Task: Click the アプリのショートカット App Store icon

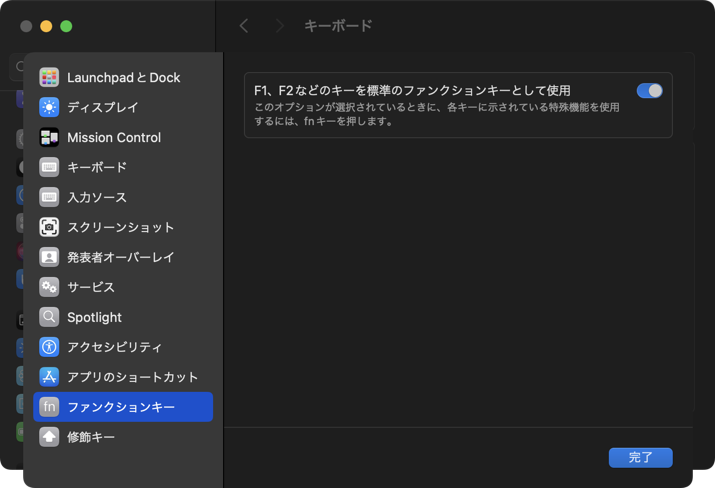Action: pos(49,377)
